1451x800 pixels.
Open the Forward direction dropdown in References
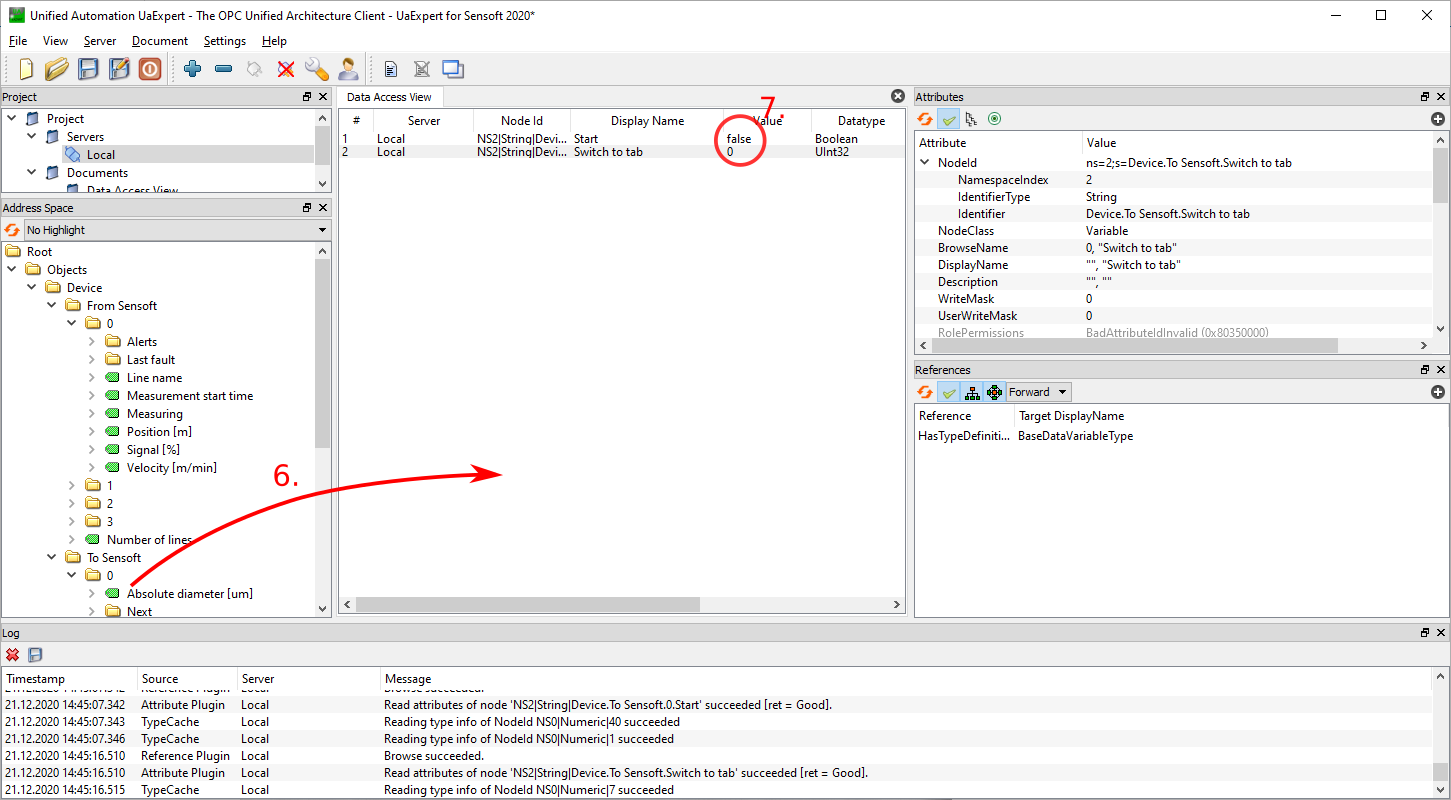point(1038,392)
